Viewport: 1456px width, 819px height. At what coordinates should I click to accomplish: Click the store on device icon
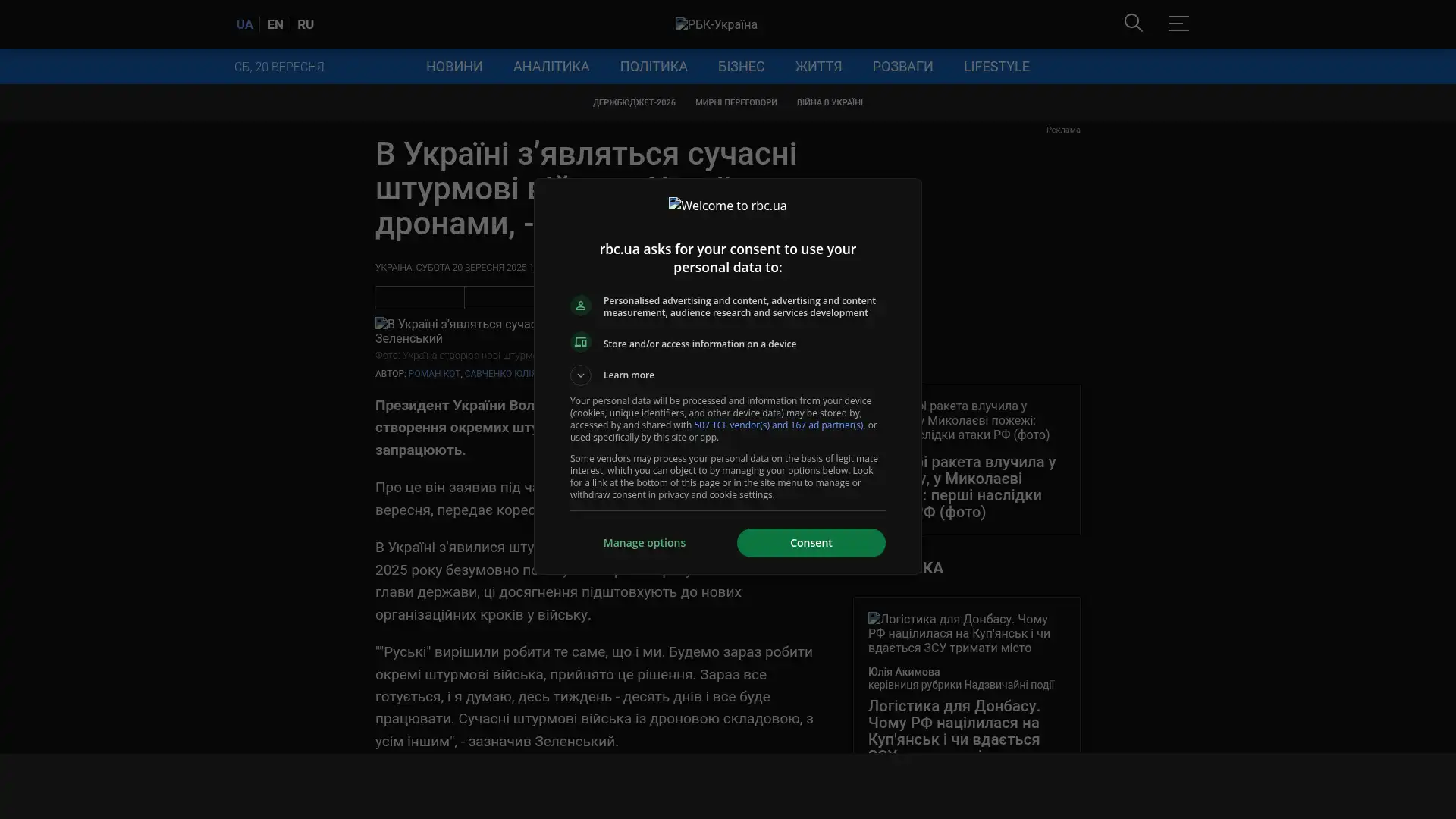[x=580, y=343]
